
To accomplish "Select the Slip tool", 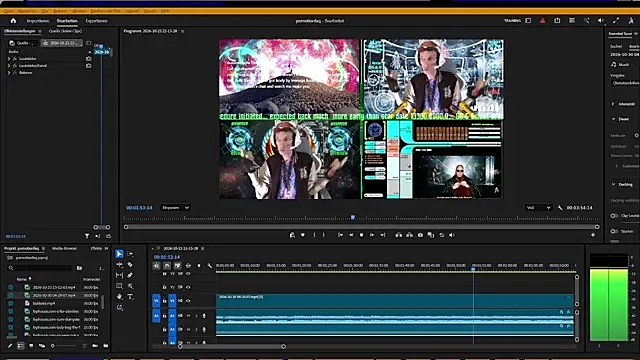I will click(119, 276).
